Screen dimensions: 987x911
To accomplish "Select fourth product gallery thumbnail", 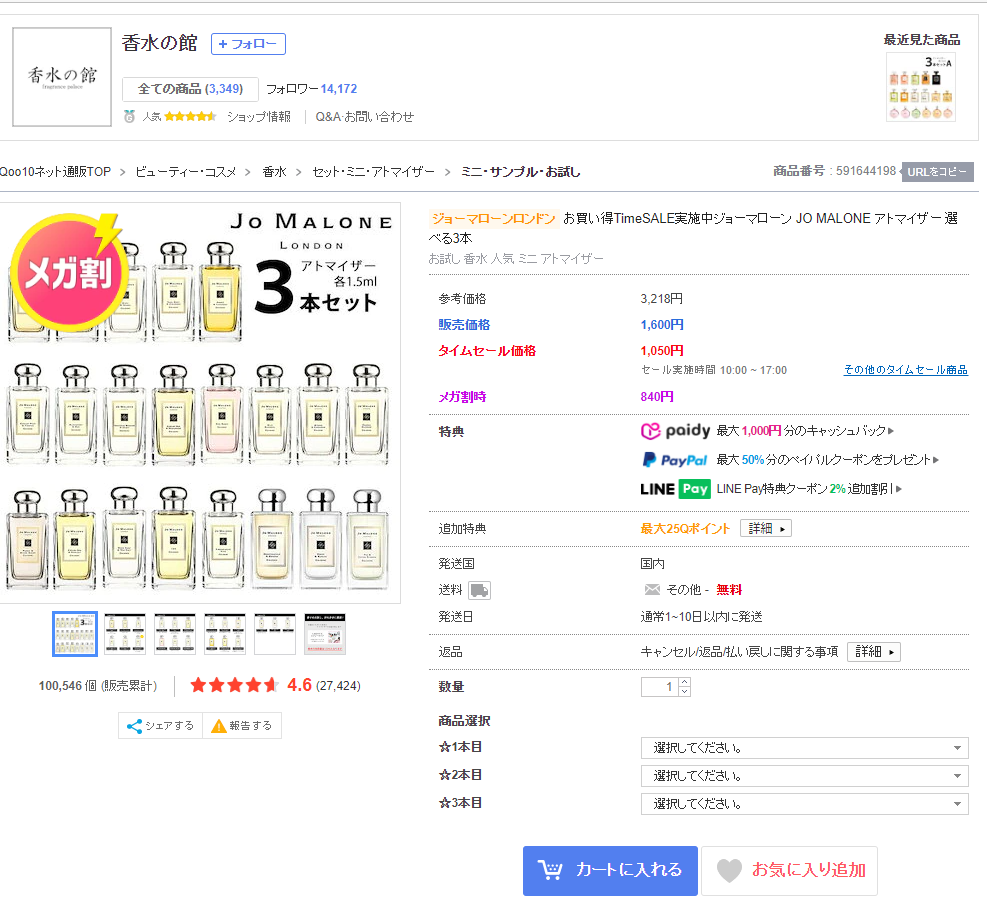I will [225, 634].
